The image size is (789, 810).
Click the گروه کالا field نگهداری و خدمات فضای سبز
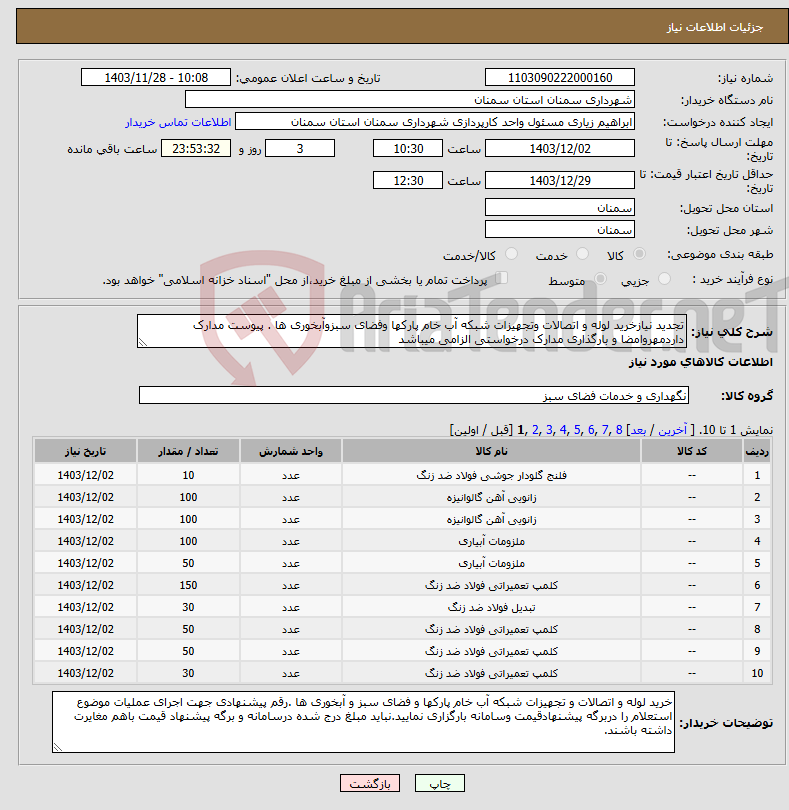[x=413, y=395]
